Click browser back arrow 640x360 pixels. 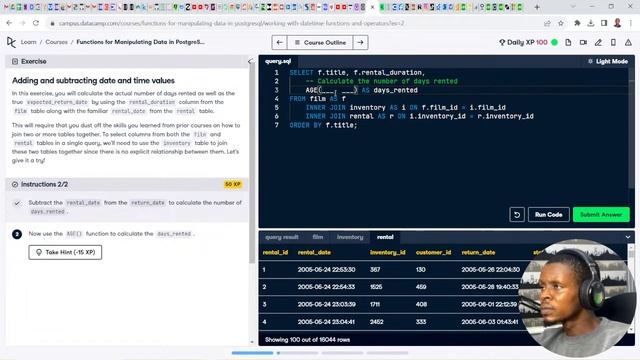pyautogui.click(x=9, y=23)
